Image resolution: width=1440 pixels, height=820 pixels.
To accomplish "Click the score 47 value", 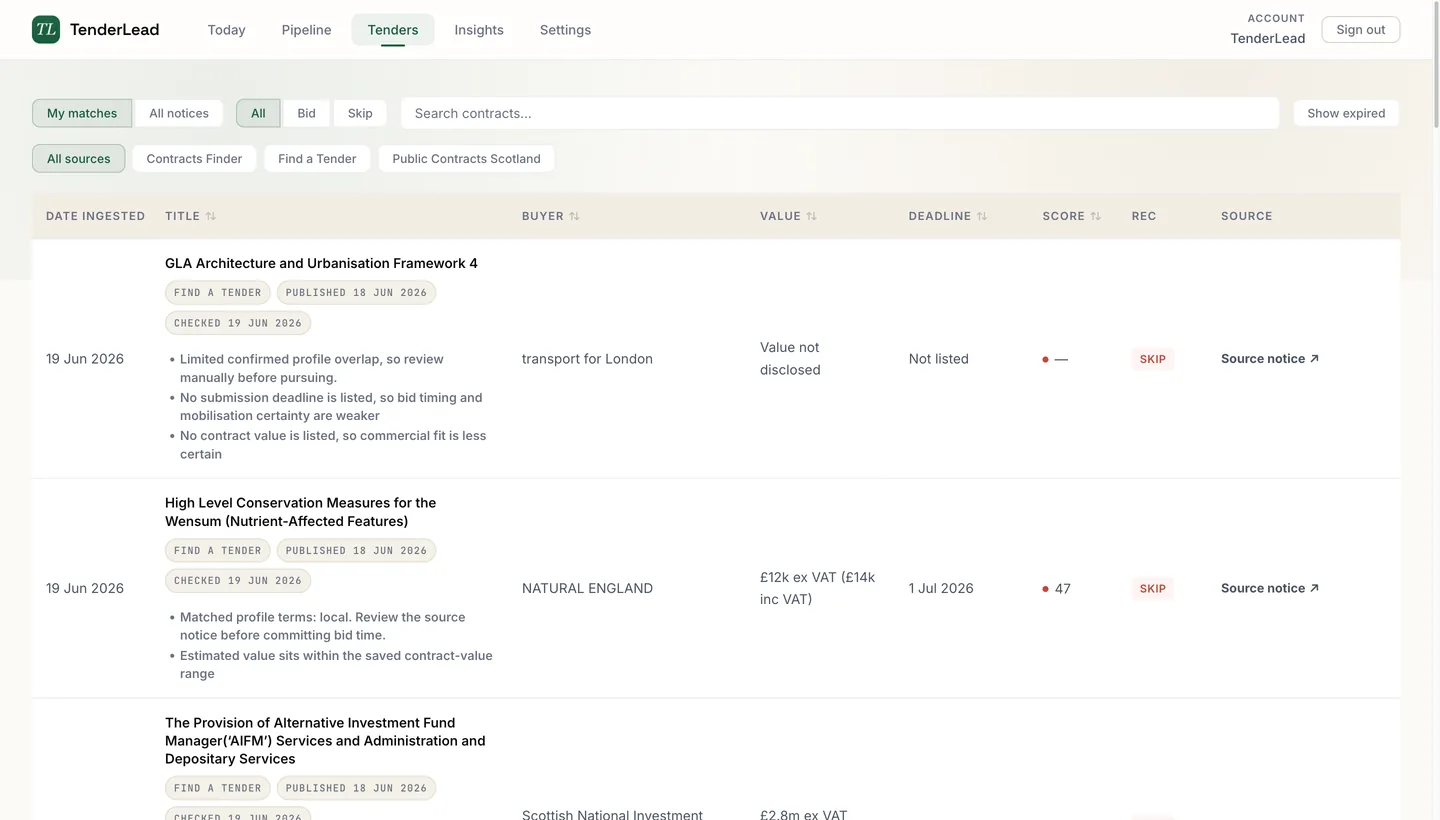I will tap(1062, 588).
